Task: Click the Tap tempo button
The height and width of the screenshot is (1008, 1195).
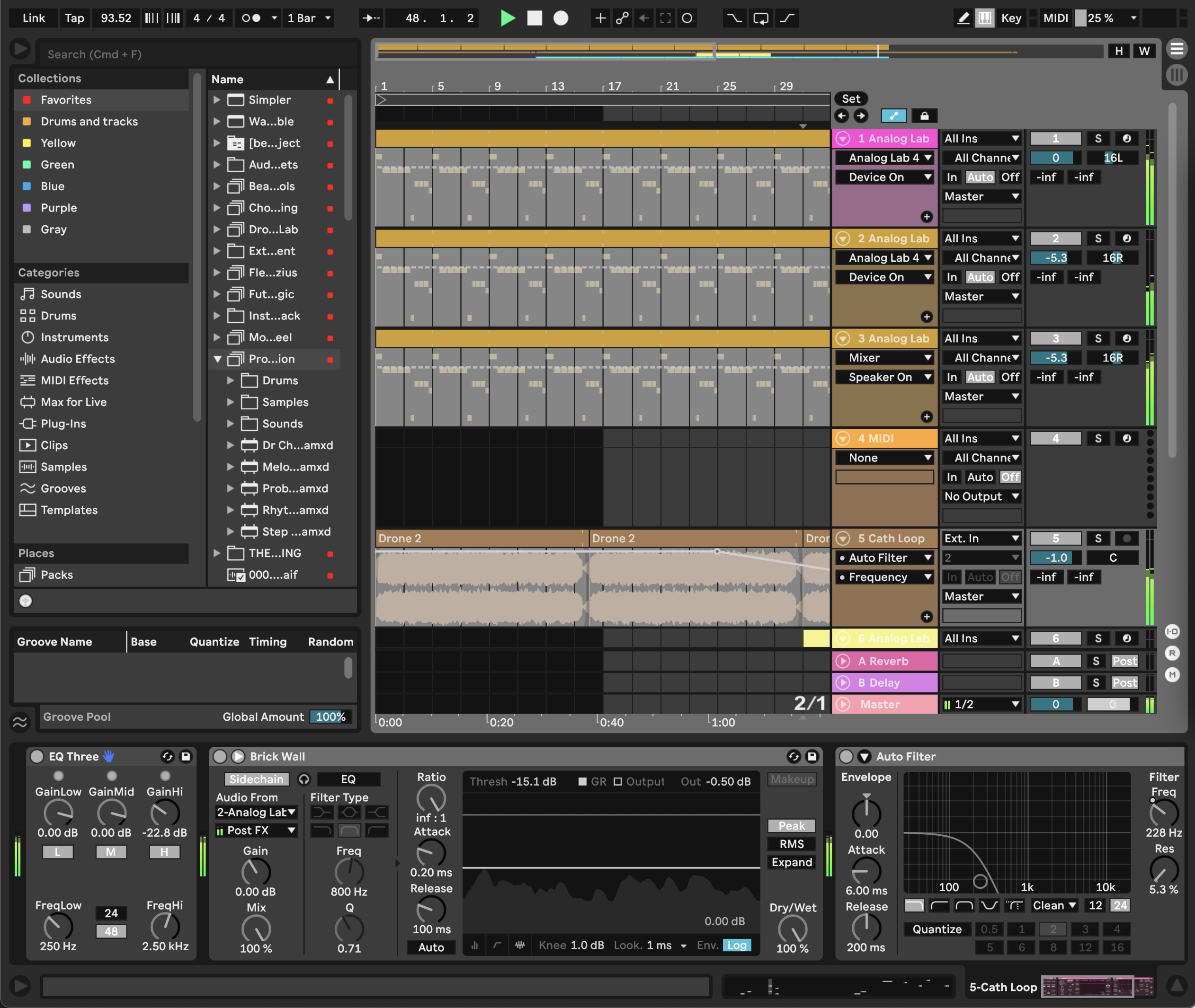Action: tap(74, 18)
